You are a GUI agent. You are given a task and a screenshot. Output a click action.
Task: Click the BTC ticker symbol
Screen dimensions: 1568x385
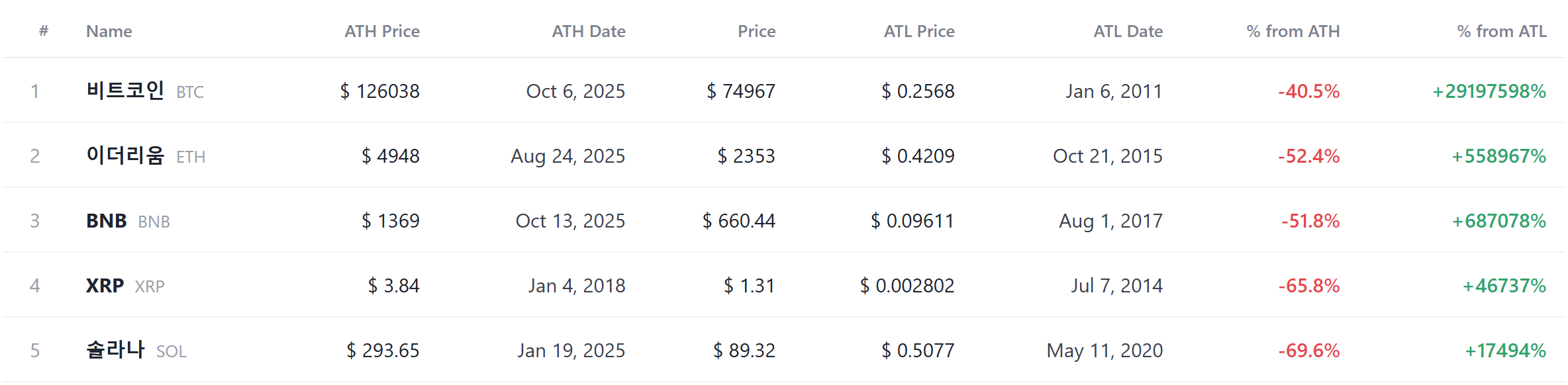tap(190, 92)
